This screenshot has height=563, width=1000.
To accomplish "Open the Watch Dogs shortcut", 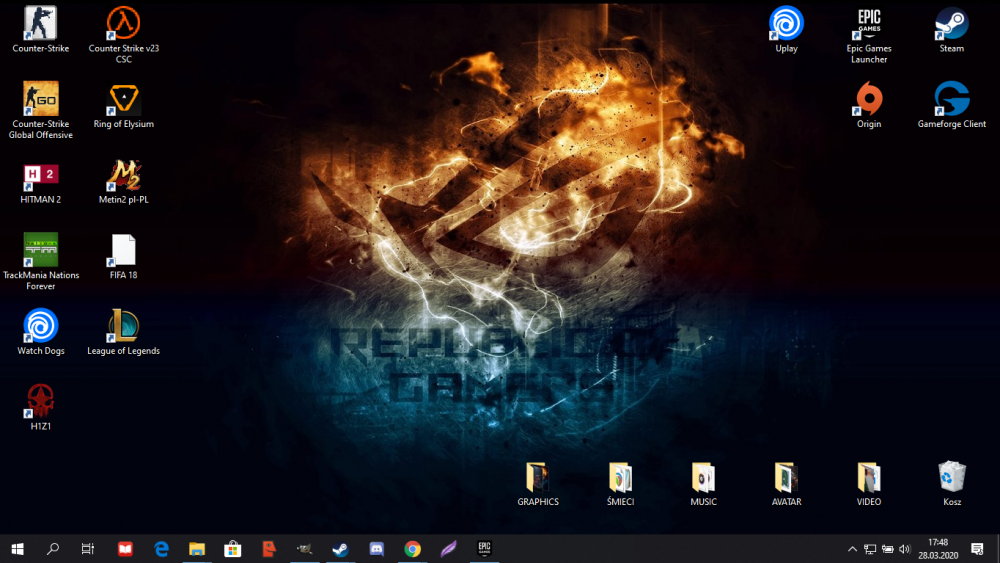I will click(41, 332).
